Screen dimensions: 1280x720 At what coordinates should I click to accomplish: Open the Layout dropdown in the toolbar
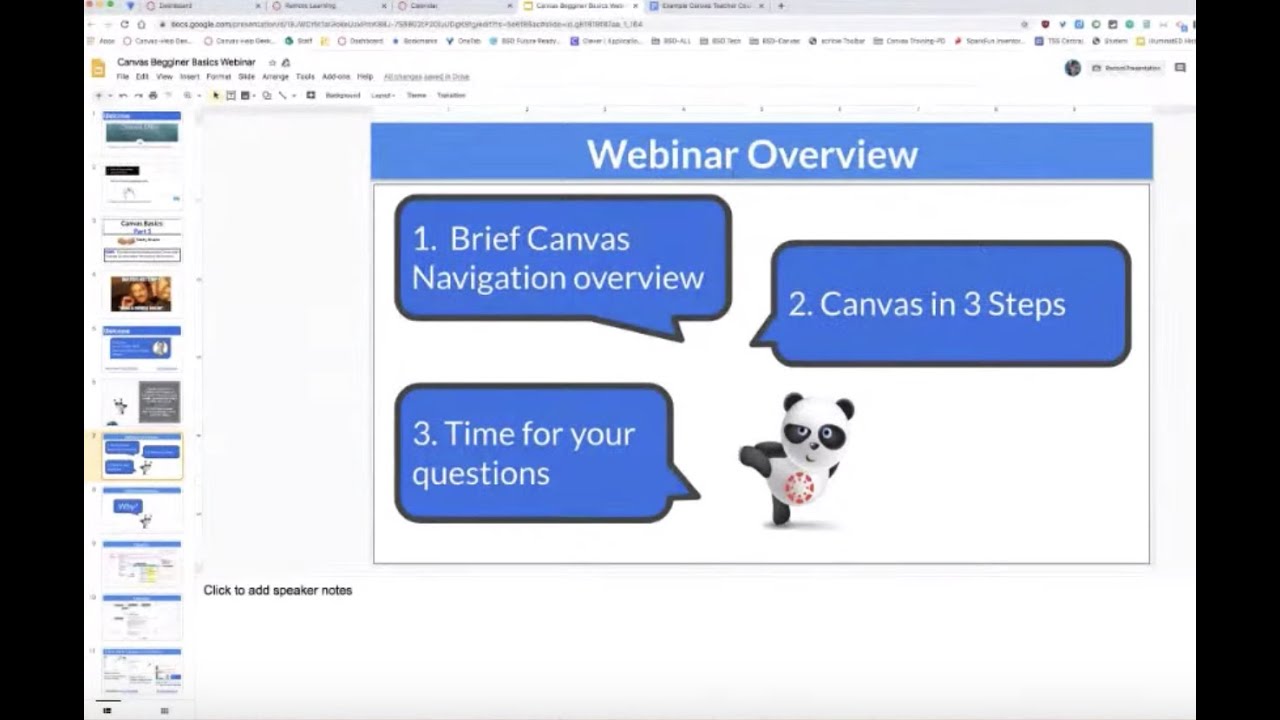(x=383, y=95)
